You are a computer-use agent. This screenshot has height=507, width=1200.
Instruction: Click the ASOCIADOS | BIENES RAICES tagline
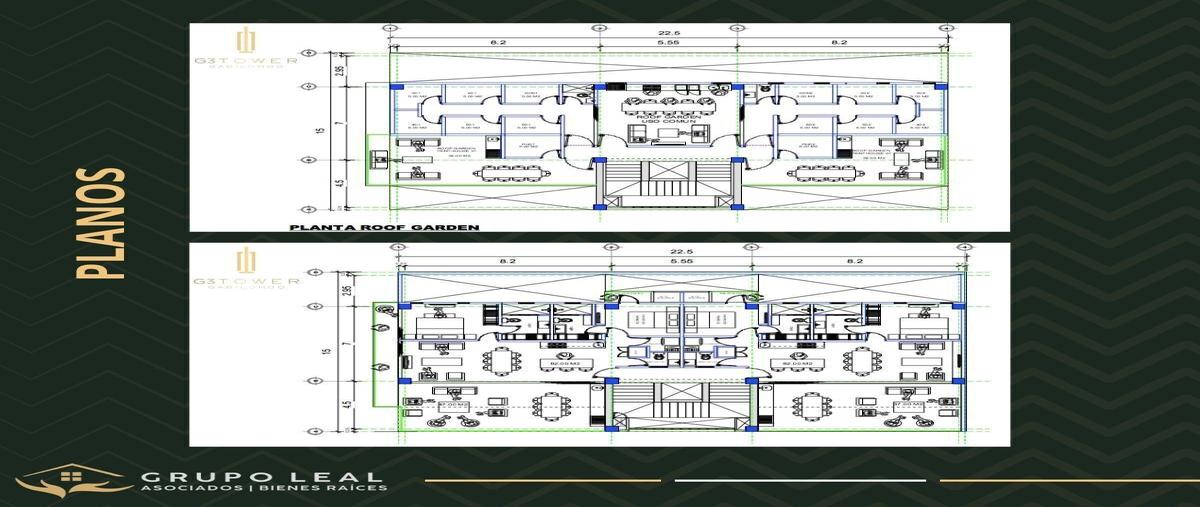(x=263, y=489)
